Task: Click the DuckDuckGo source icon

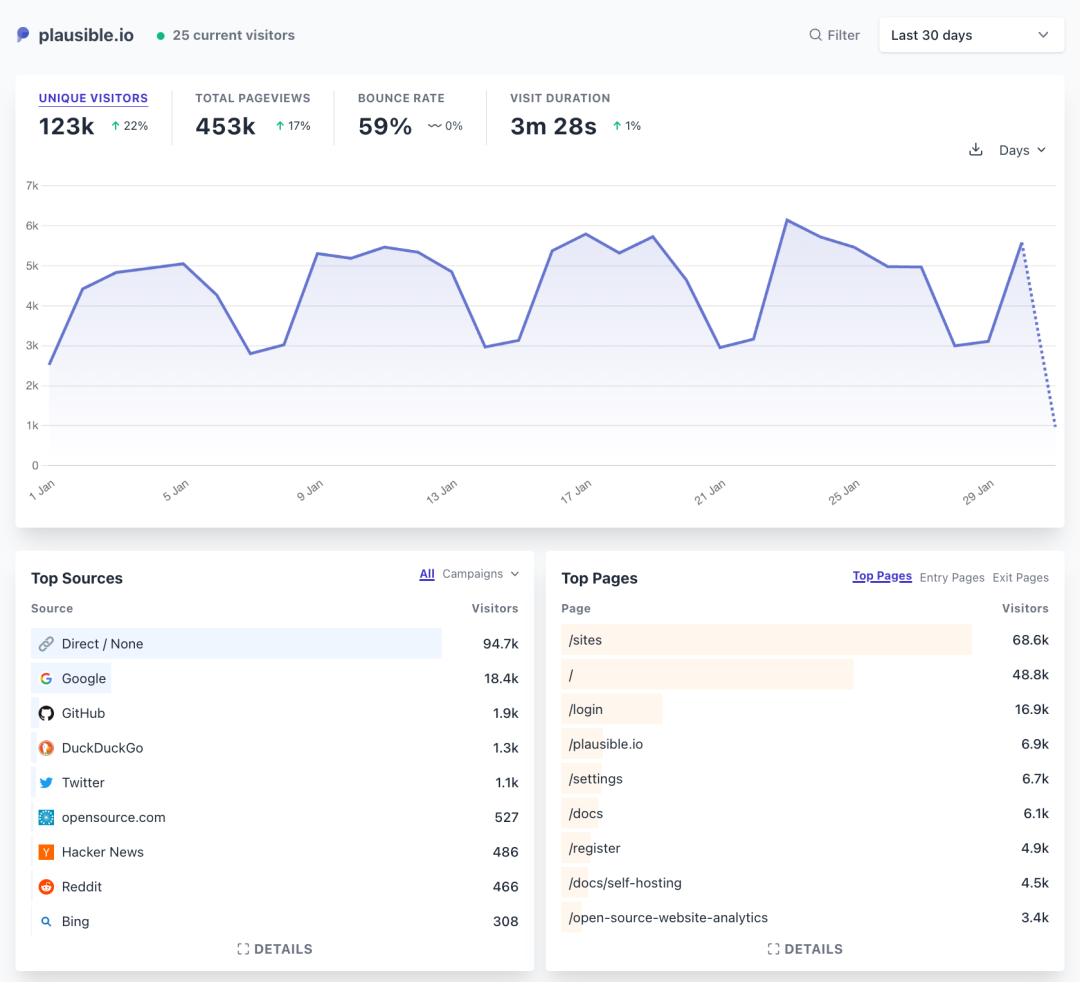Action: click(x=46, y=748)
